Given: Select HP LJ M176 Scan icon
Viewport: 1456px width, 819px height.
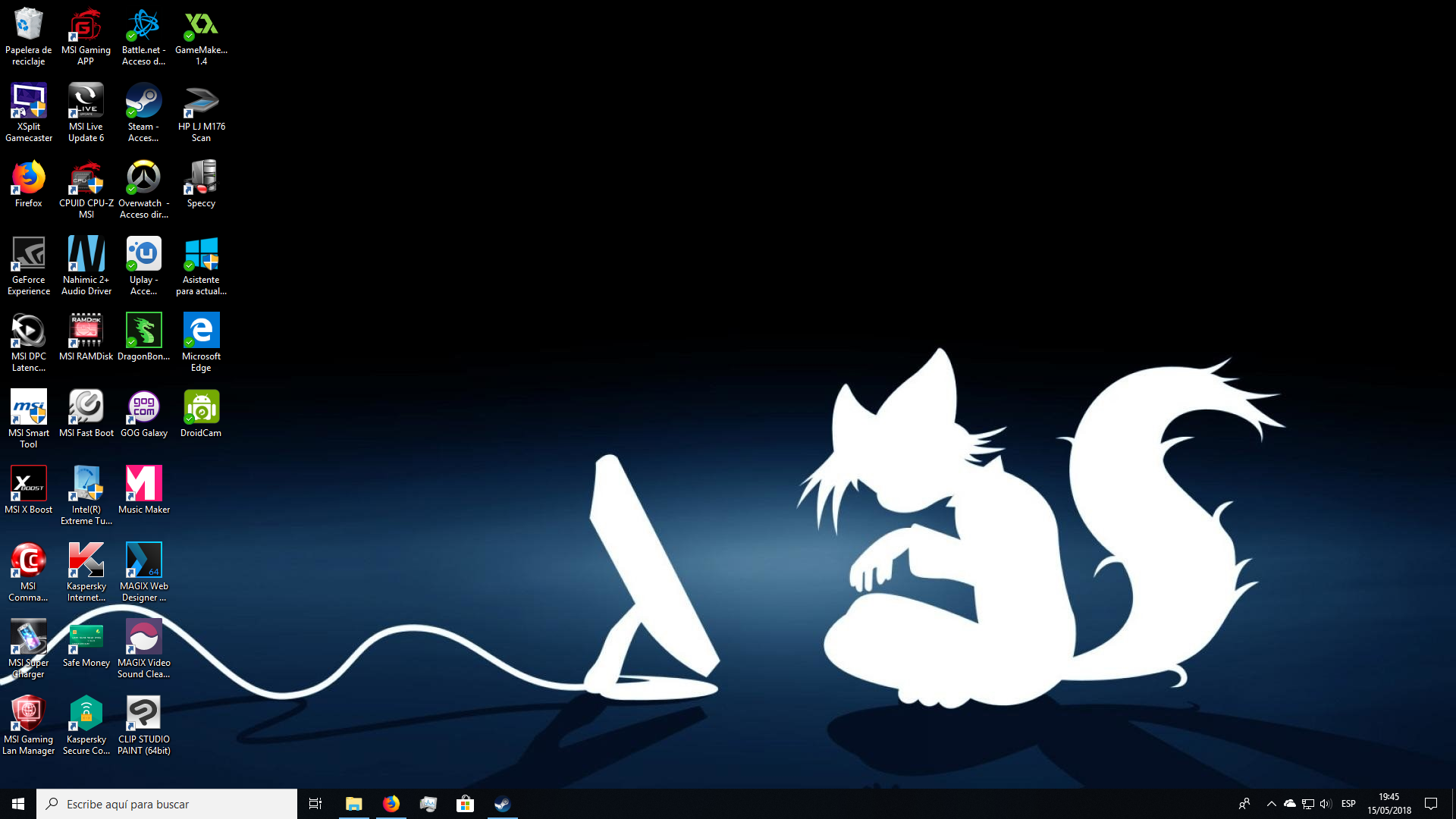Looking at the screenshot, I should click(x=201, y=113).
